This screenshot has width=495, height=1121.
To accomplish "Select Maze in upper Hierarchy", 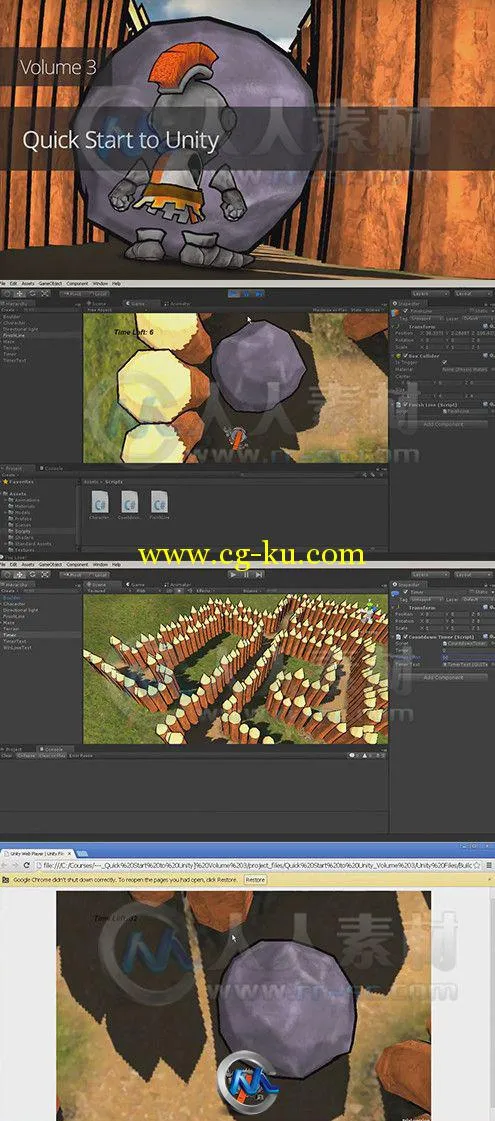I will (x=9, y=341).
